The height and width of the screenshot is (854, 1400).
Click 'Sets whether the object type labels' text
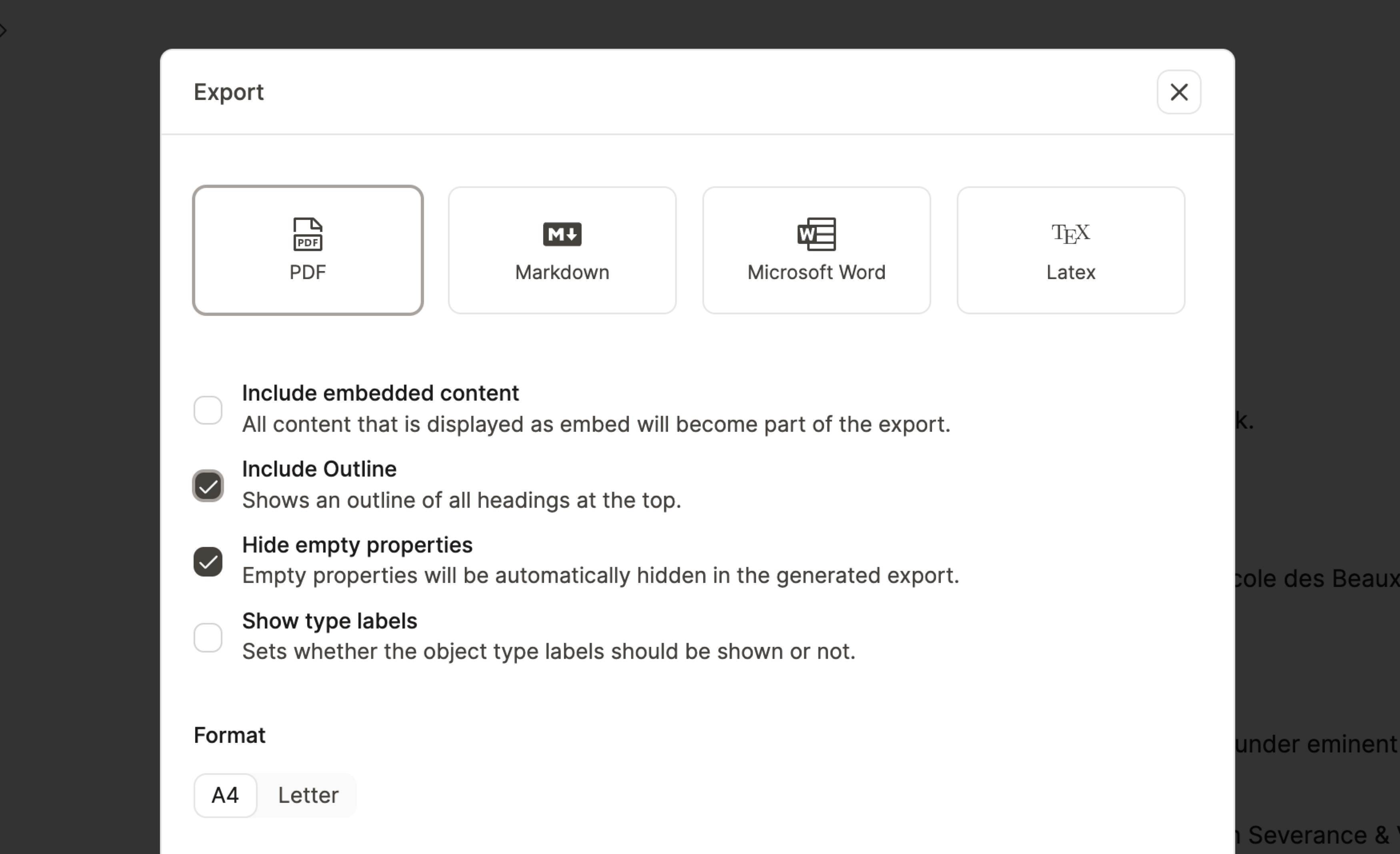pos(548,651)
